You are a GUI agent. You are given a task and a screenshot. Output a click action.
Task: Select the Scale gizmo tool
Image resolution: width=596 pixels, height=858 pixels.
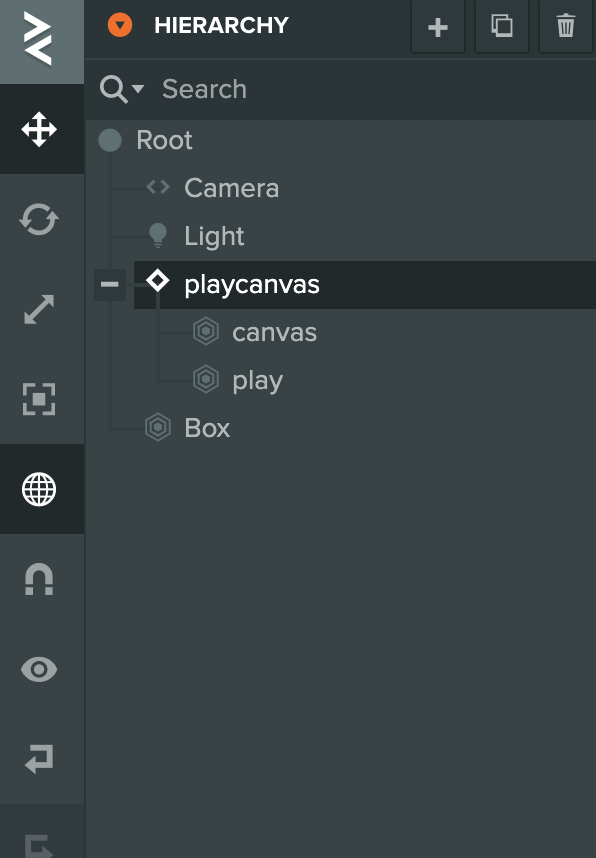[x=40, y=310]
